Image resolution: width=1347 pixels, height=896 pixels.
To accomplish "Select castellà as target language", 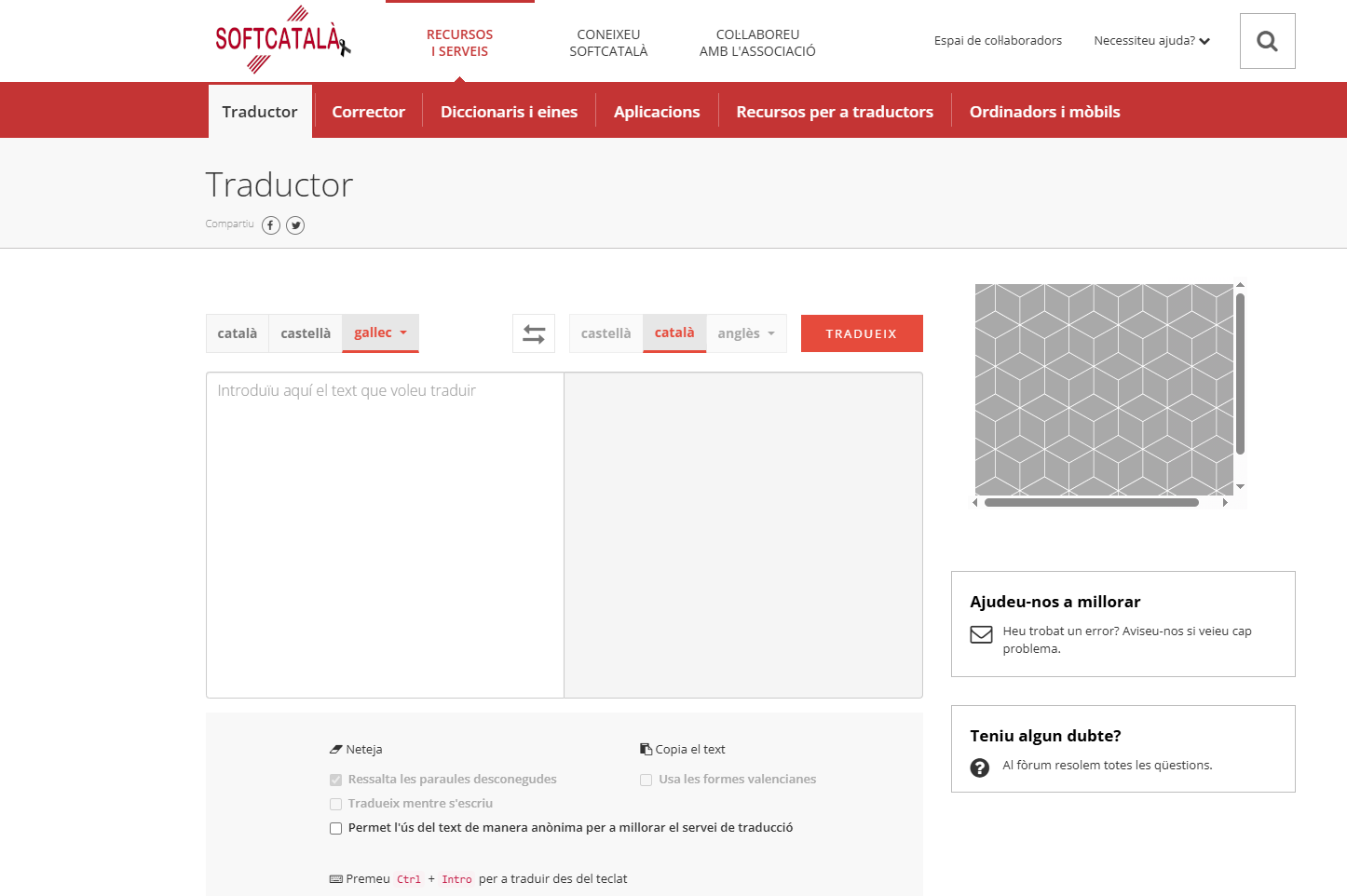I will [x=605, y=333].
